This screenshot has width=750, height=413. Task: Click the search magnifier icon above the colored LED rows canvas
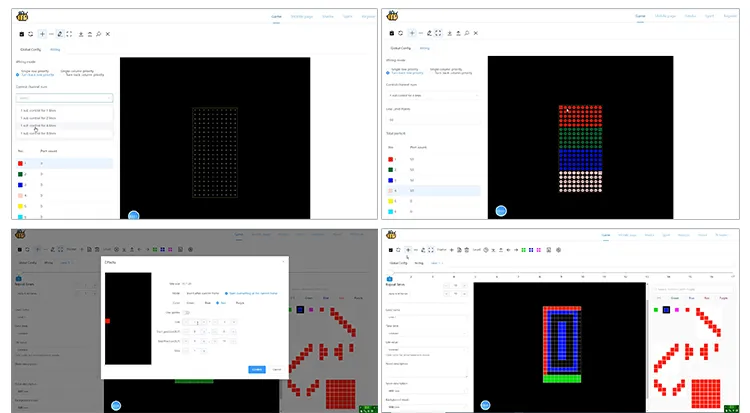pyautogui.click(x=465, y=34)
